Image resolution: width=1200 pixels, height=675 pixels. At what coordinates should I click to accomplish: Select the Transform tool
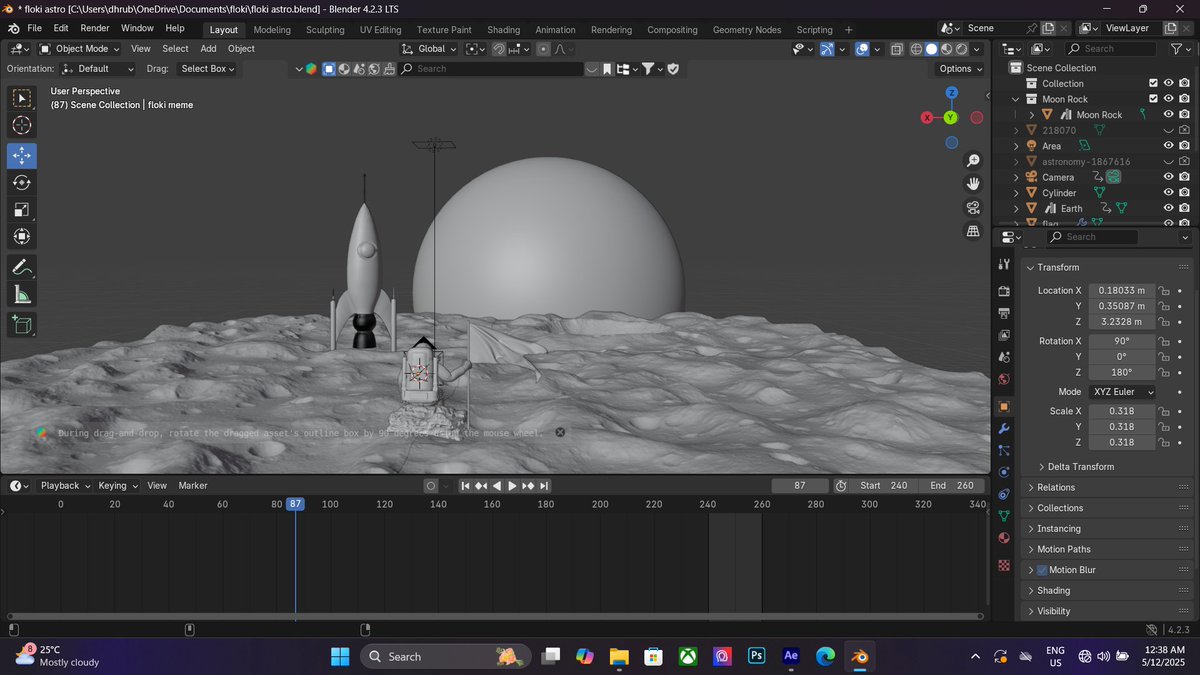[22, 237]
